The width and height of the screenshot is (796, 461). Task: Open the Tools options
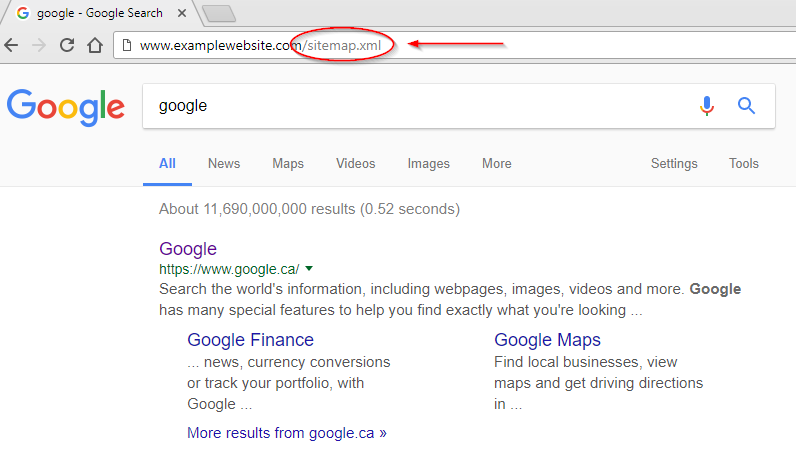pos(744,163)
